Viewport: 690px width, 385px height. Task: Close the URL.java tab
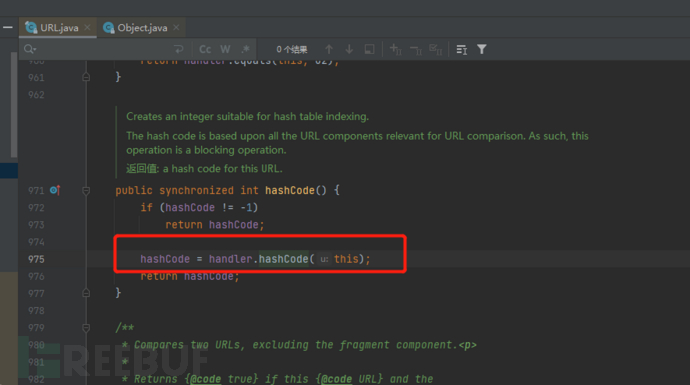88,27
